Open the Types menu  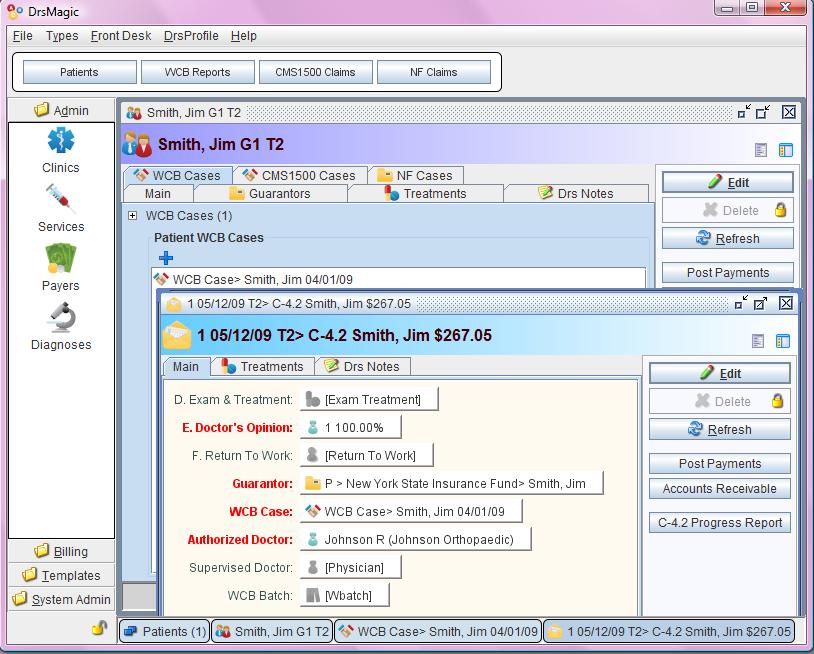pos(62,36)
